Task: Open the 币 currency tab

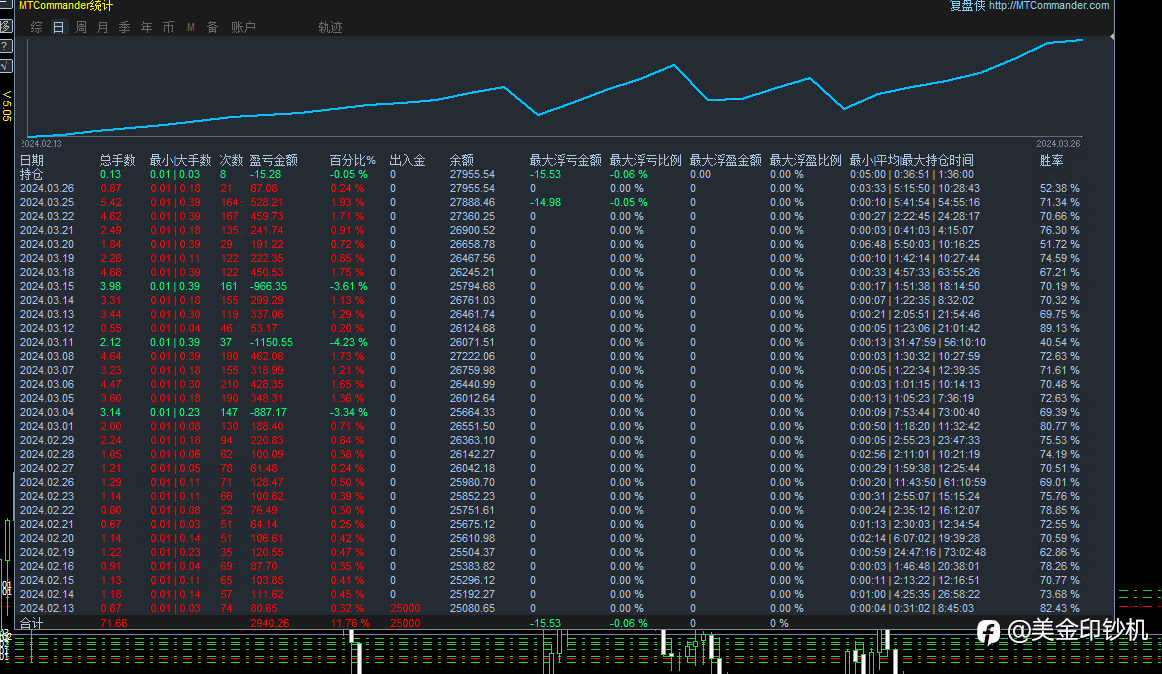Action: [168, 27]
